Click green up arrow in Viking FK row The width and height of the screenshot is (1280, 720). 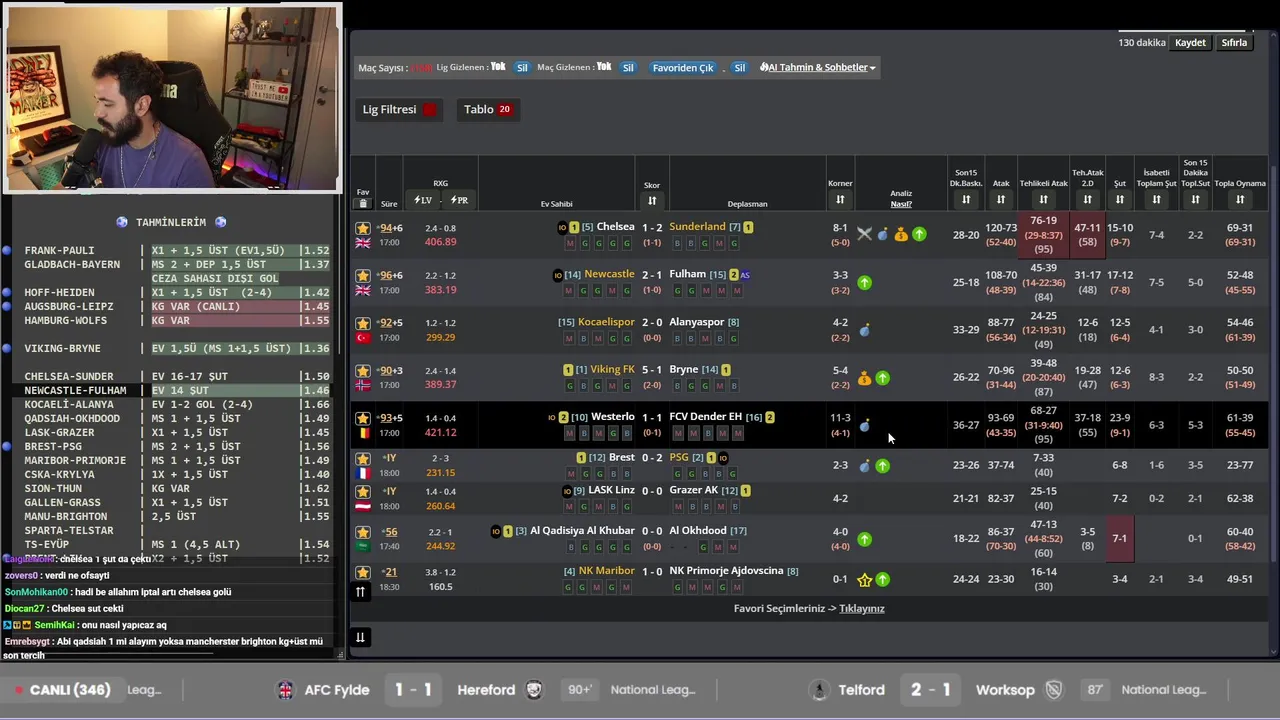tap(882, 378)
